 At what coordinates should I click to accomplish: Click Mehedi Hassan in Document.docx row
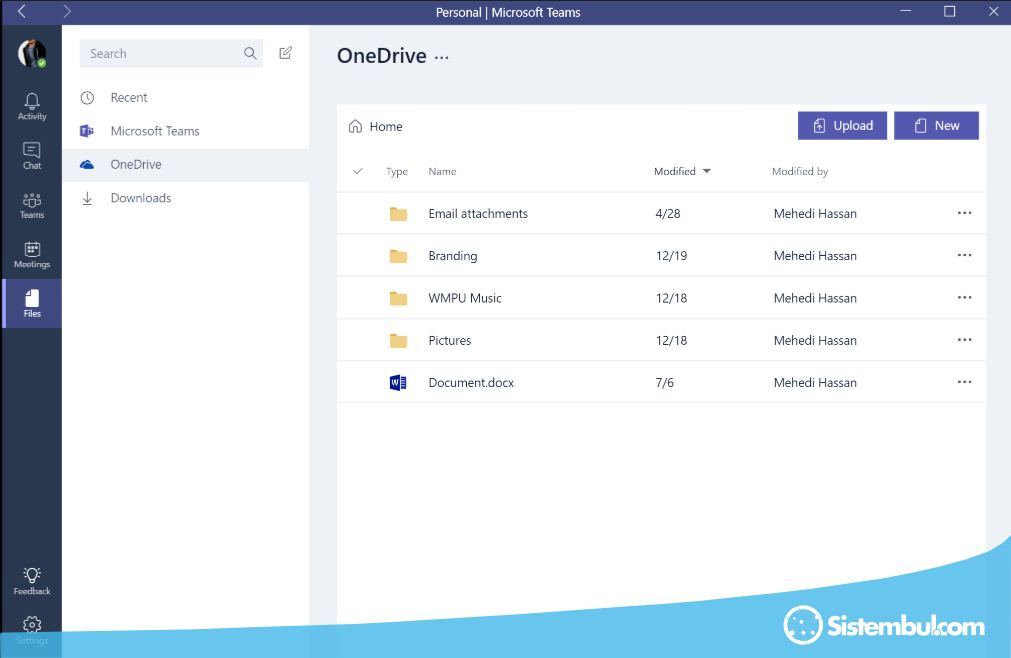pos(815,383)
